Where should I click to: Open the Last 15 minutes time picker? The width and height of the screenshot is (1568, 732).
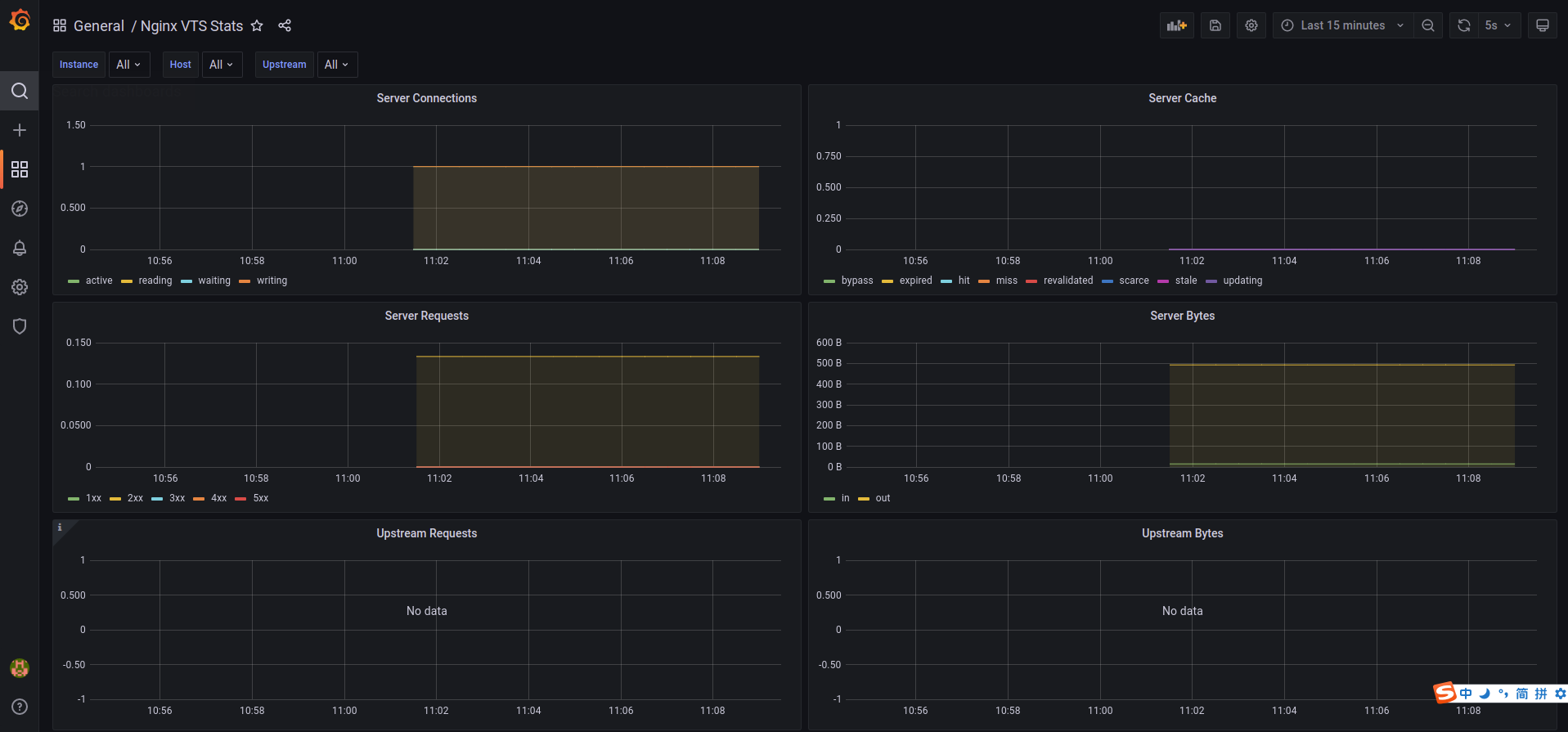tap(1342, 25)
